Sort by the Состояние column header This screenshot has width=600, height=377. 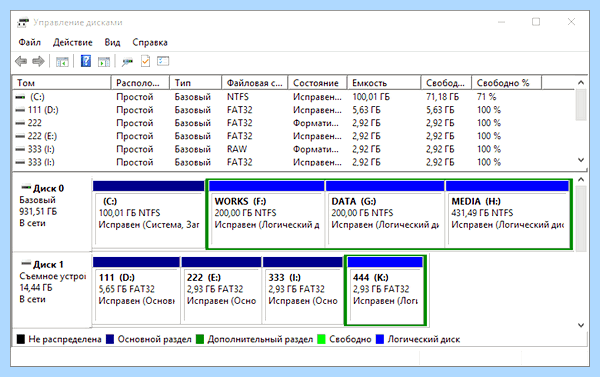[318, 83]
